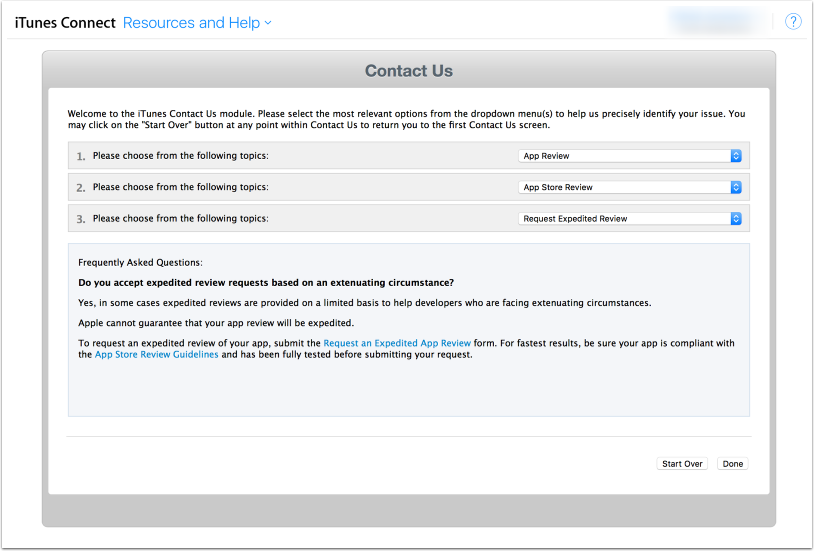Click the Done button
This screenshot has width=814, height=551.
(x=732, y=464)
